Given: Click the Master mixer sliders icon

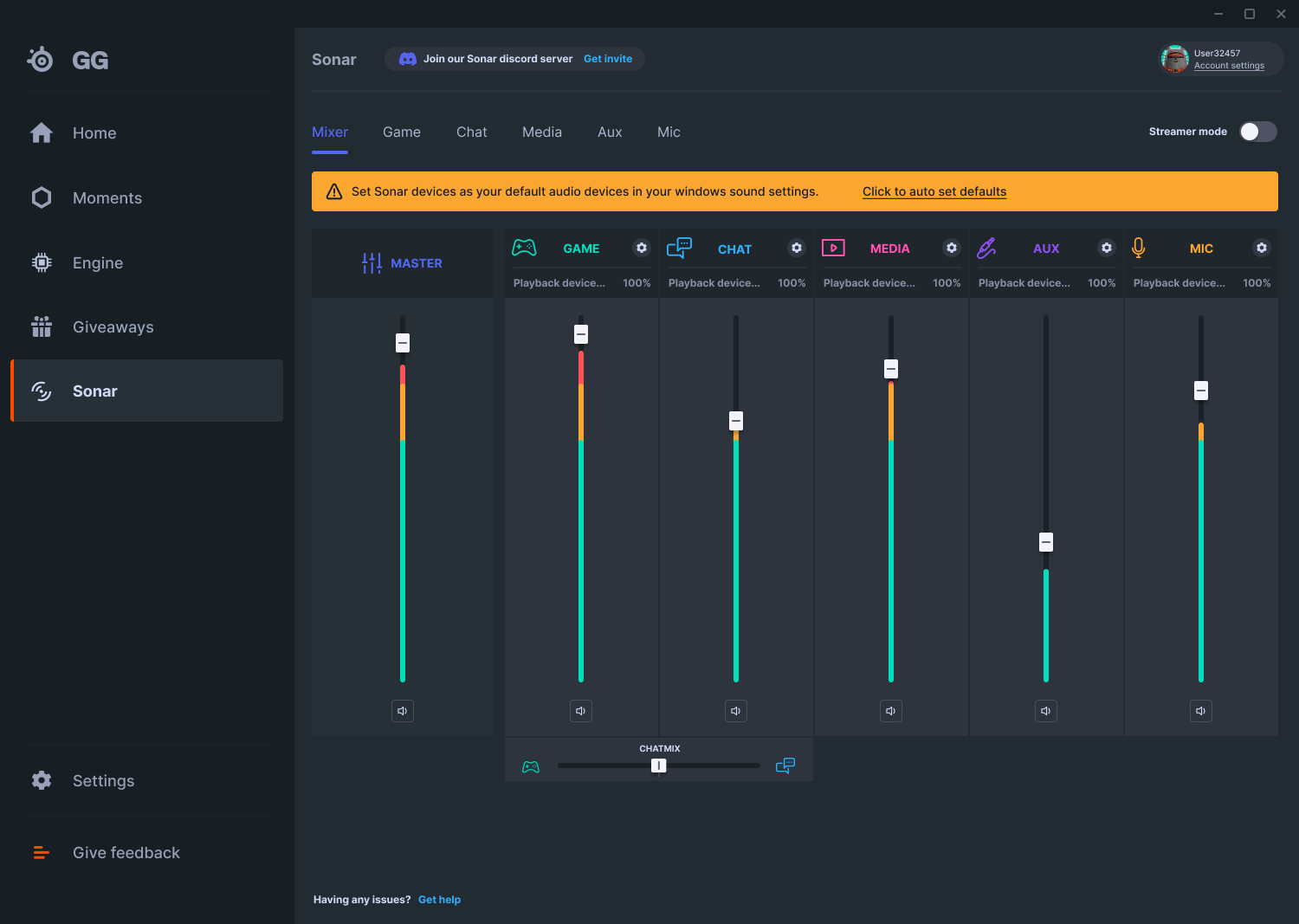Looking at the screenshot, I should [371, 262].
